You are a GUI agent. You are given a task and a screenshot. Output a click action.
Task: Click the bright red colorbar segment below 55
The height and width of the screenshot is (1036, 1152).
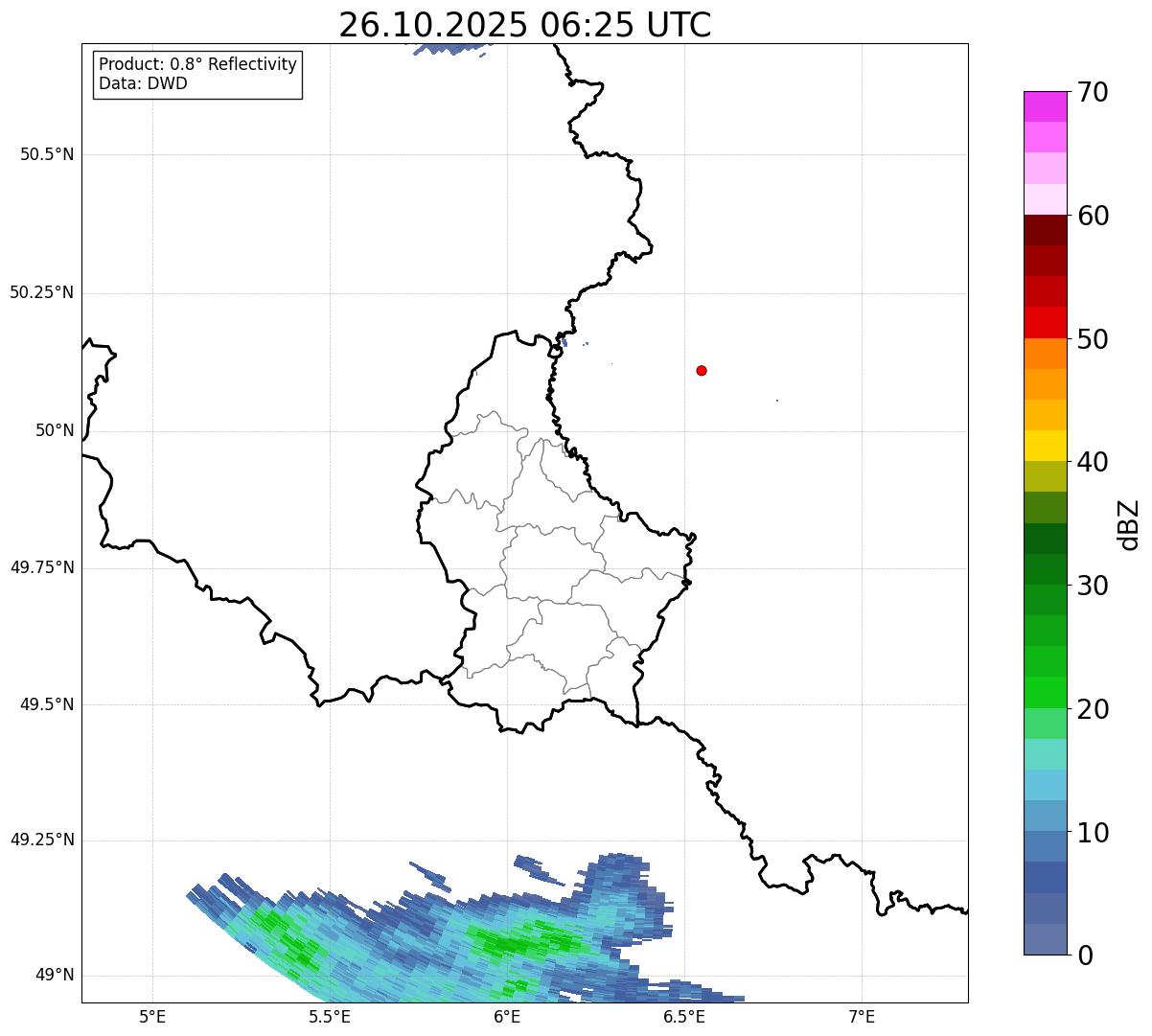1046,322
